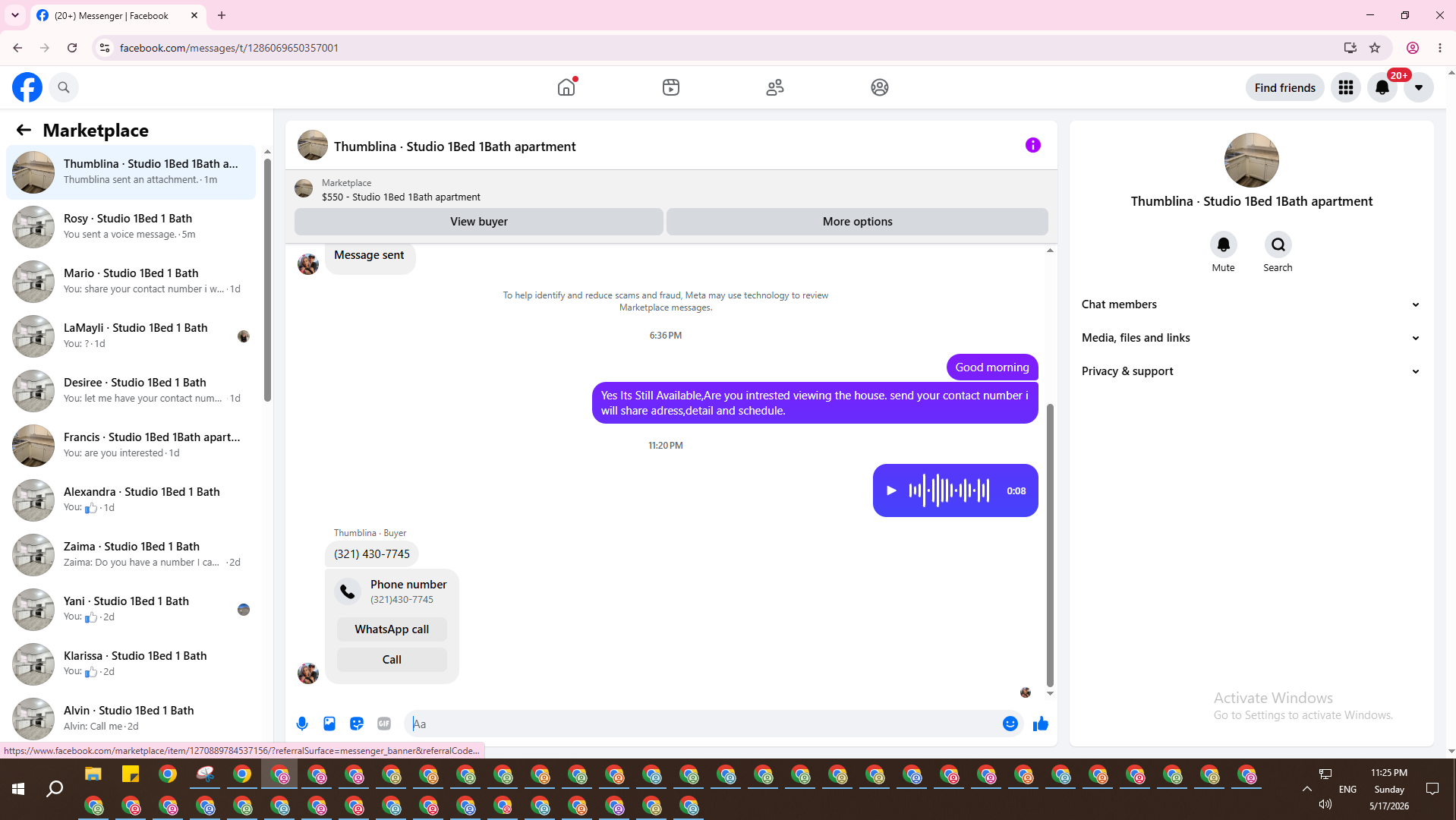Open the Groups icon in top navigation
1456x820 pixels.
[x=880, y=87]
